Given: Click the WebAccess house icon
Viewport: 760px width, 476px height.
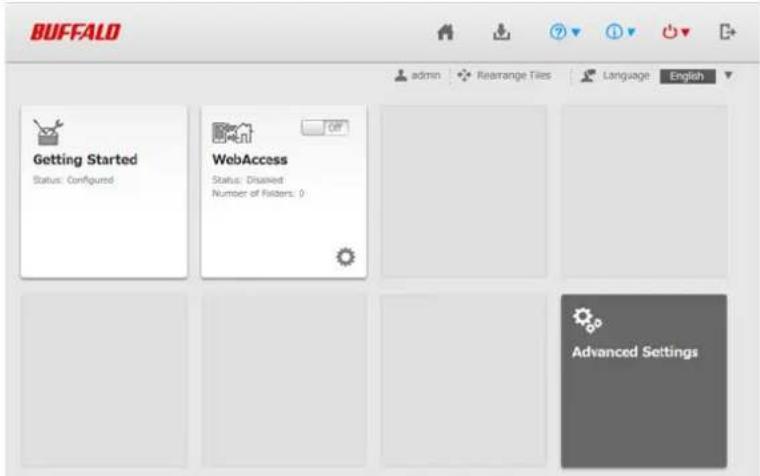Looking at the screenshot, I should click(x=233, y=133).
